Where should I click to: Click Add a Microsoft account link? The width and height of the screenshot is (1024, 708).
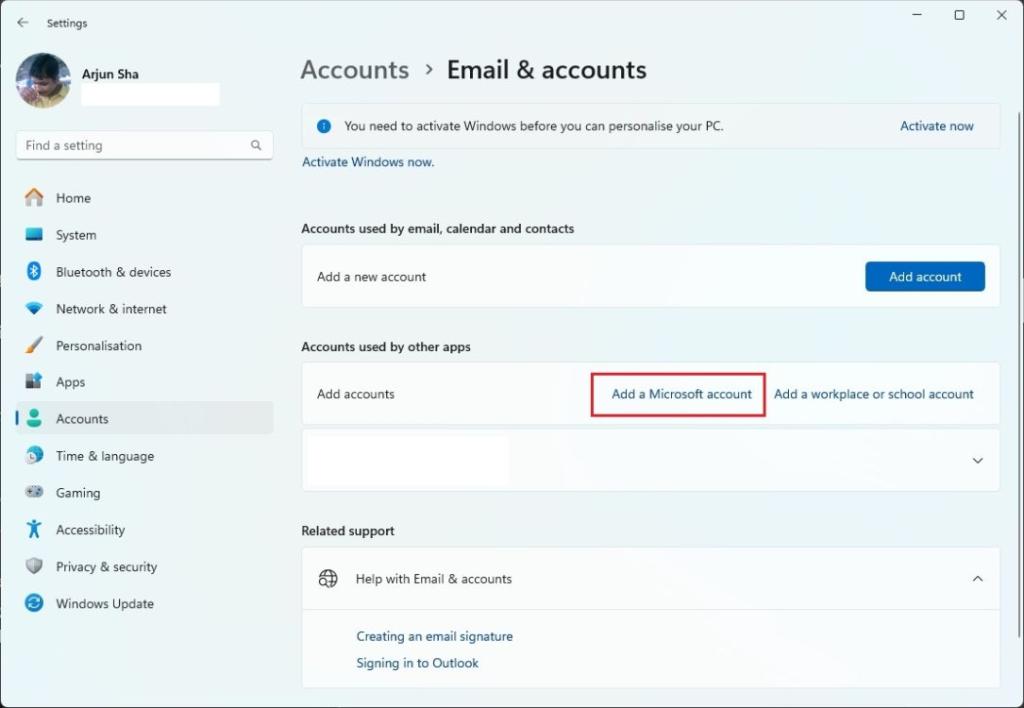coord(681,394)
